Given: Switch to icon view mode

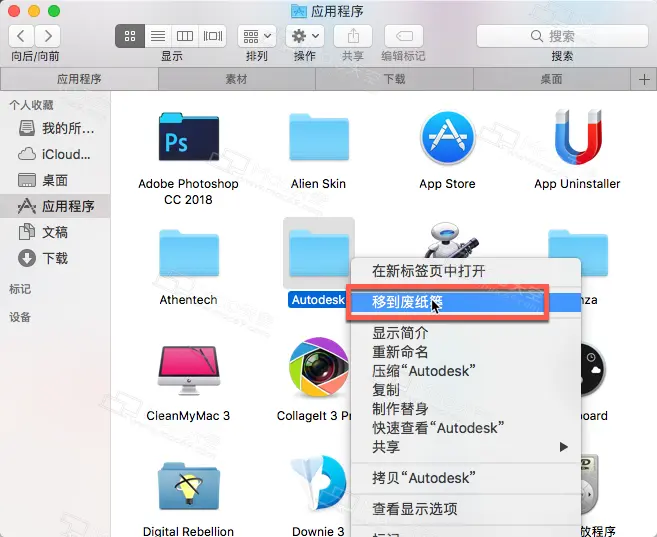Looking at the screenshot, I should (130, 36).
